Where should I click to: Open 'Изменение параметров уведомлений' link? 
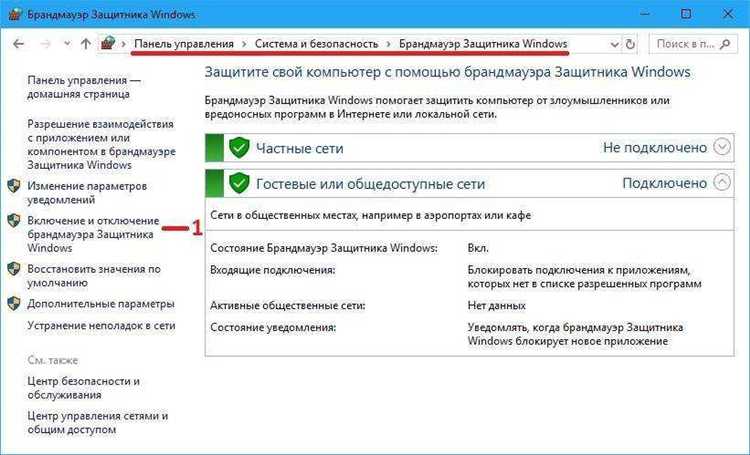point(87,192)
